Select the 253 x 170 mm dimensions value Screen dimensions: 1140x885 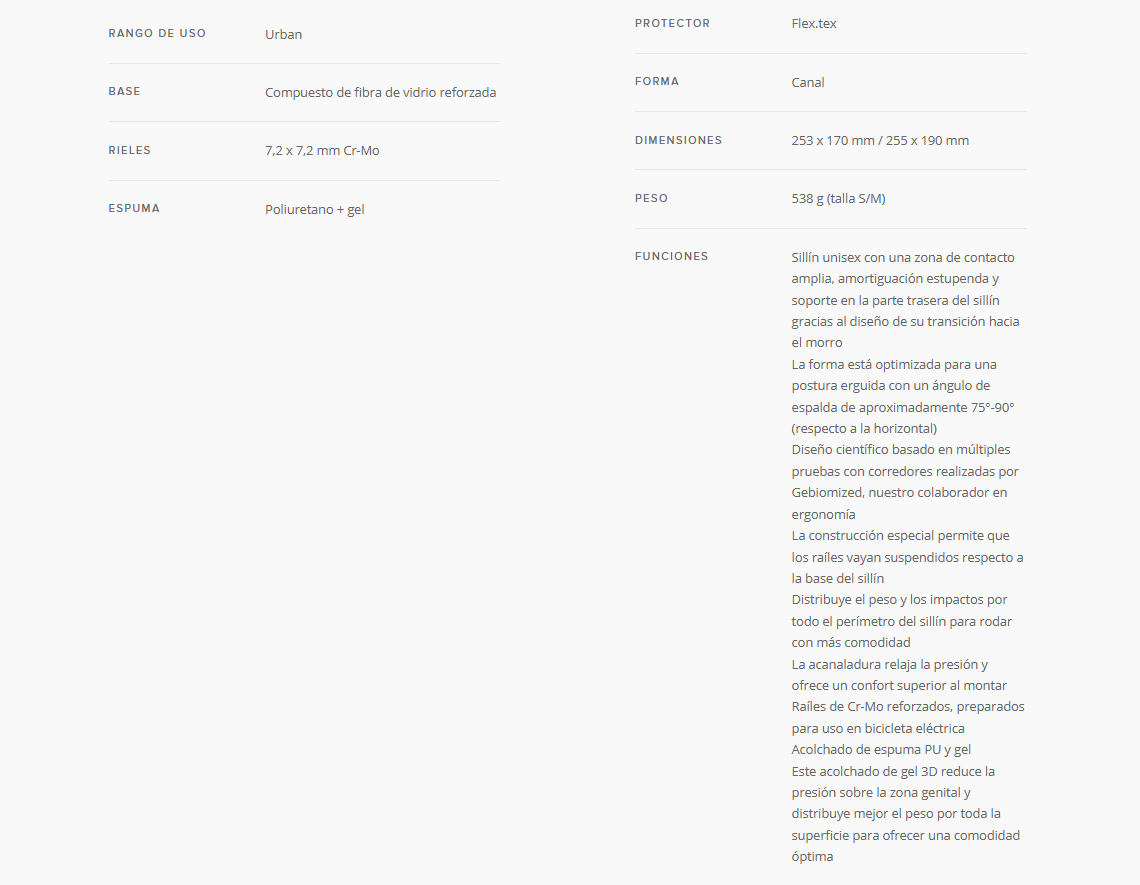click(x=880, y=140)
